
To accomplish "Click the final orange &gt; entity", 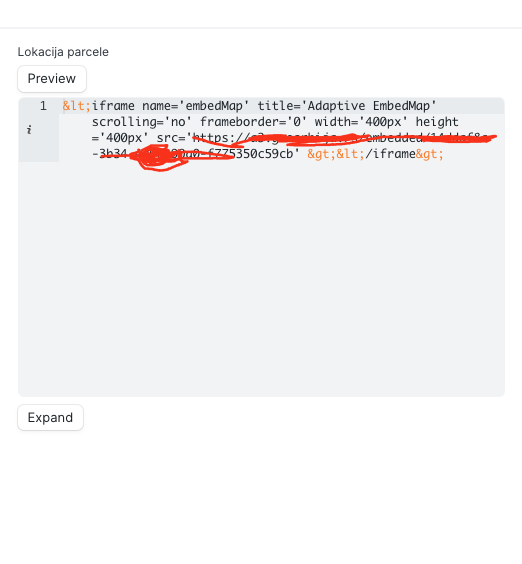I will [x=430, y=154].
